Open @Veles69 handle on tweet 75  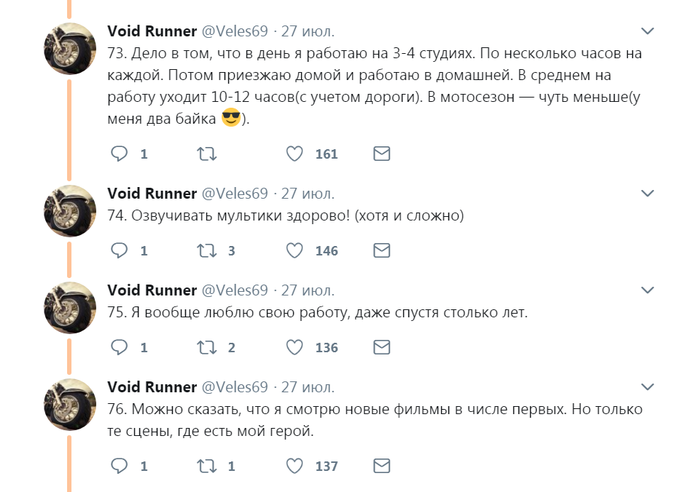click(x=236, y=290)
